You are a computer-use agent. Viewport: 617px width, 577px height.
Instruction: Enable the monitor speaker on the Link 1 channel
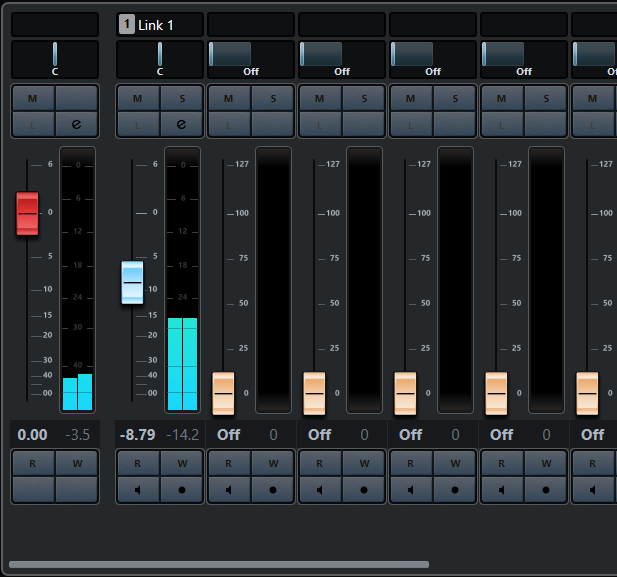138,490
